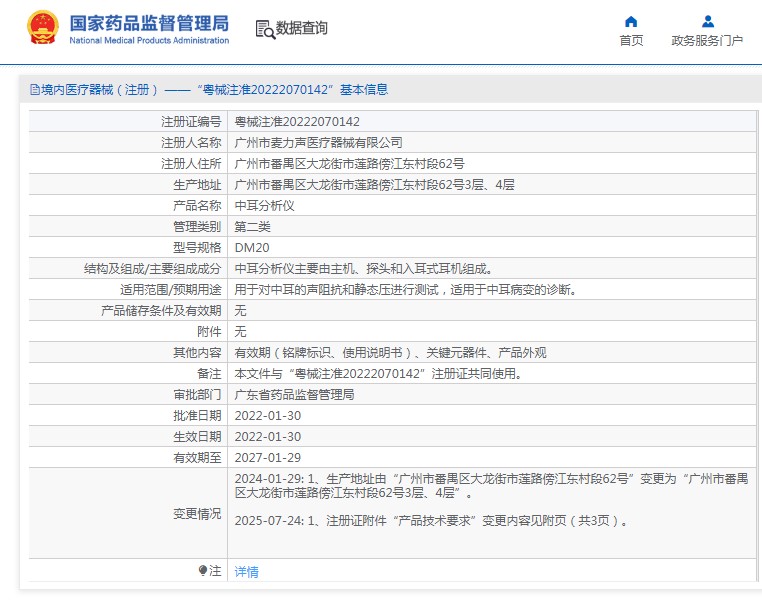Image resolution: width=762 pixels, height=603 pixels.
Task: Open the 数据查询 search icon
Action: (x=265, y=29)
